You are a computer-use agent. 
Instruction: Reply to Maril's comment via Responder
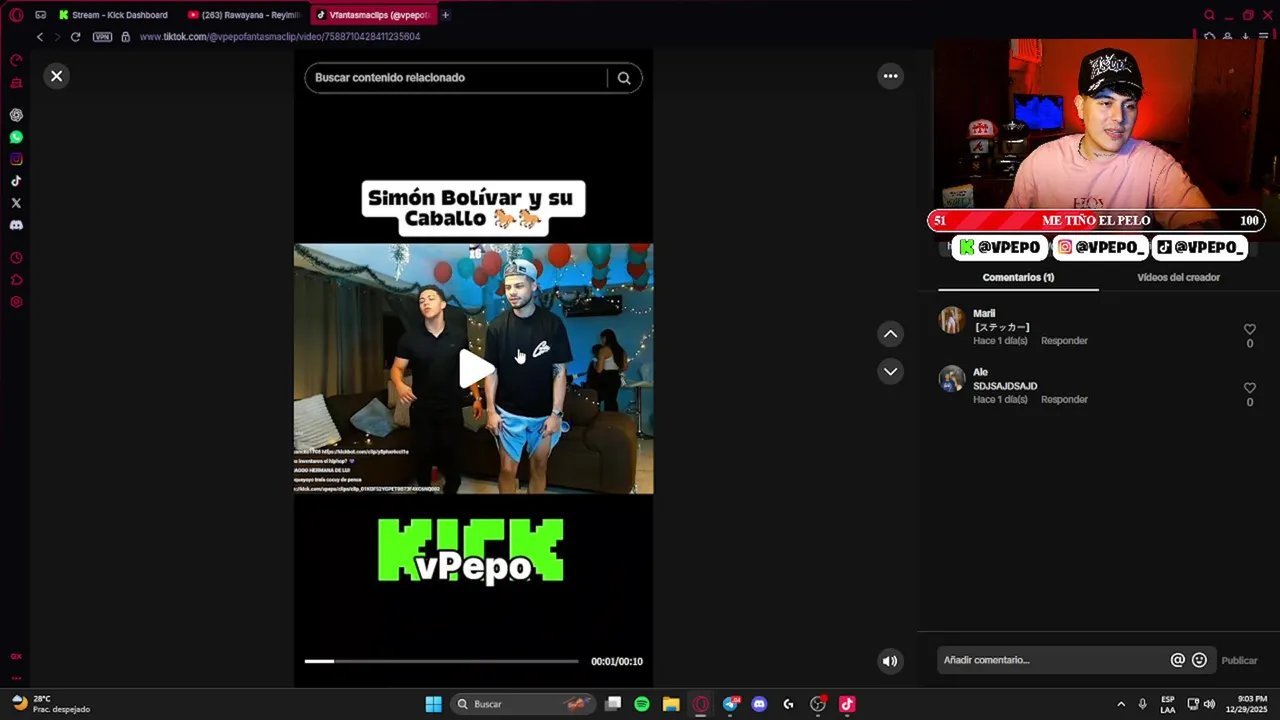(x=1064, y=341)
